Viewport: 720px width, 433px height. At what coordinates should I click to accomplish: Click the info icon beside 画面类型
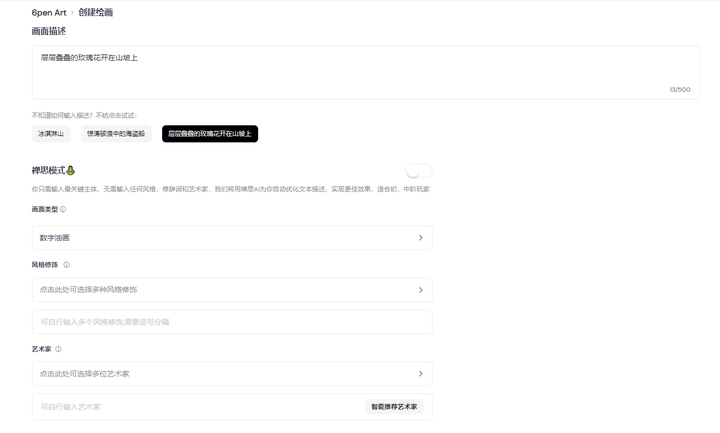point(63,210)
